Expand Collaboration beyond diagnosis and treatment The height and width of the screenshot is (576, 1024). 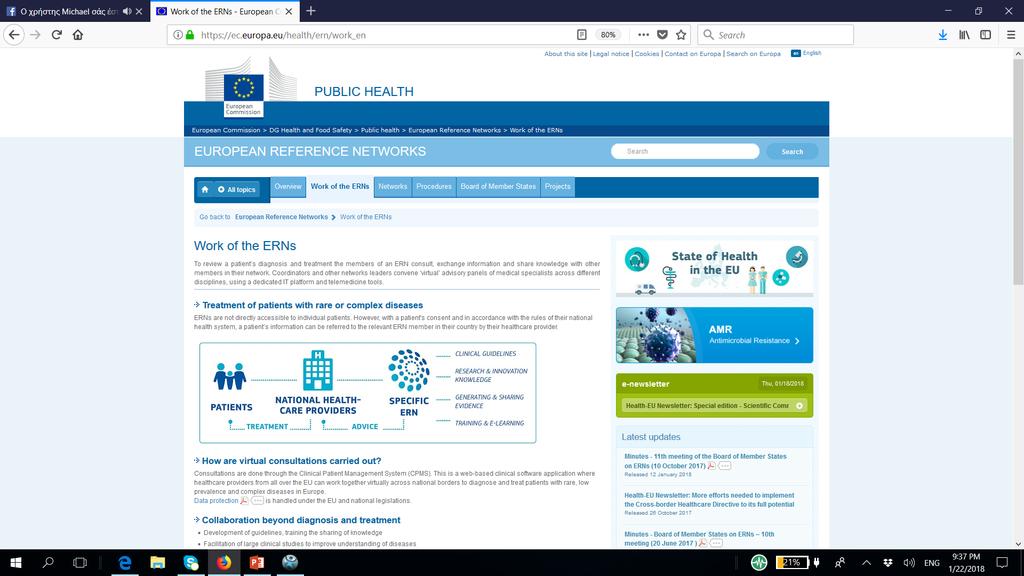tap(300, 520)
